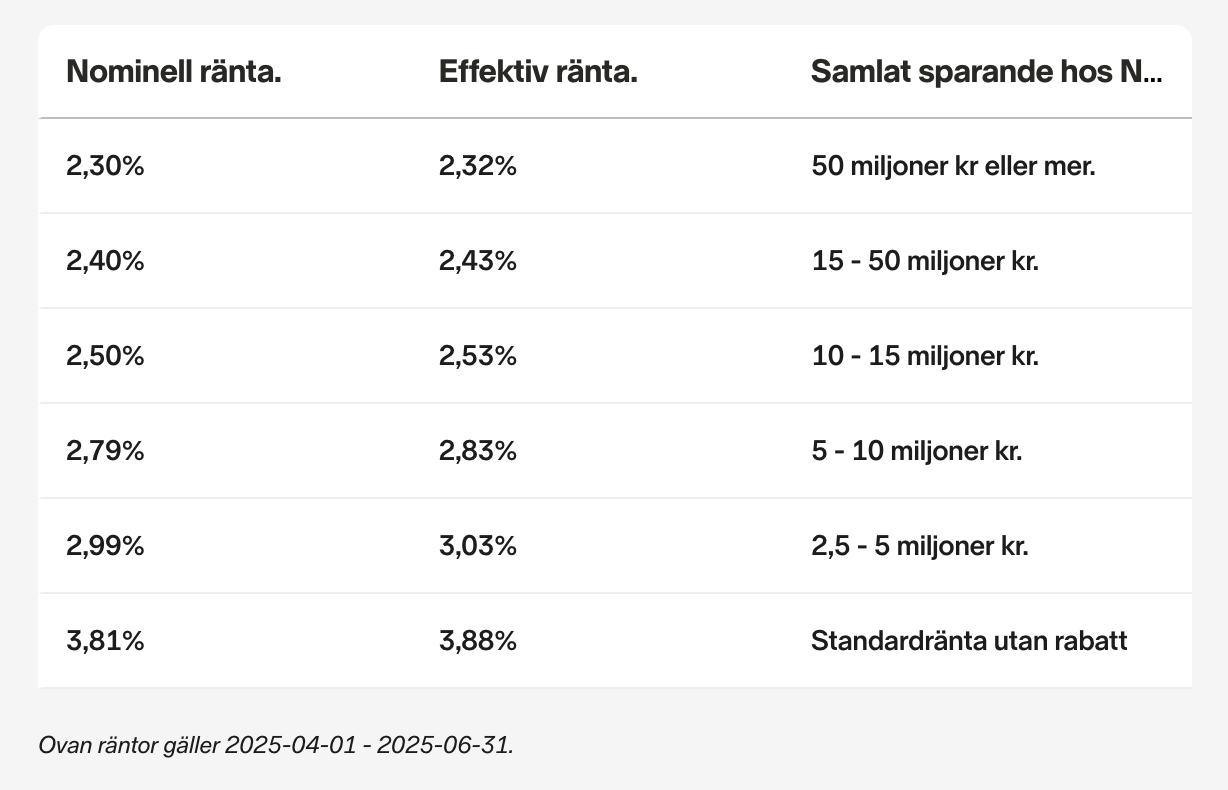Image resolution: width=1228 pixels, height=790 pixels.
Task: Select the "2,5 - 5 miljoner kr." cell
Action: (x=919, y=546)
